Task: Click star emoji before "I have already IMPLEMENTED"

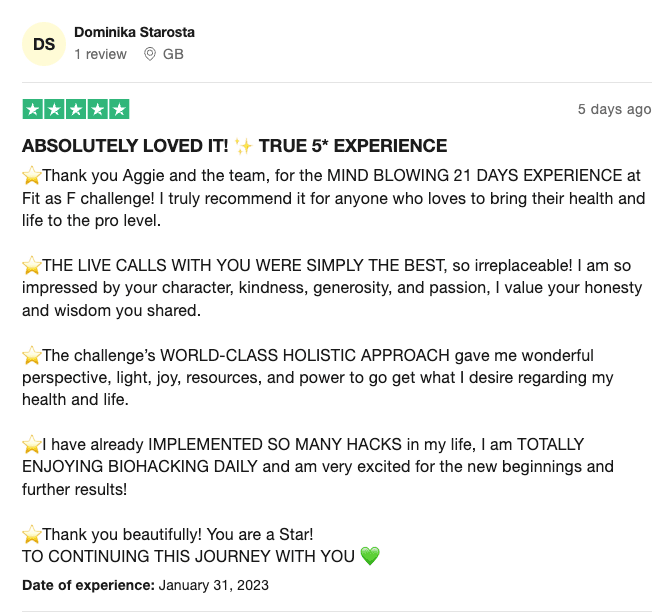Action: point(31,444)
